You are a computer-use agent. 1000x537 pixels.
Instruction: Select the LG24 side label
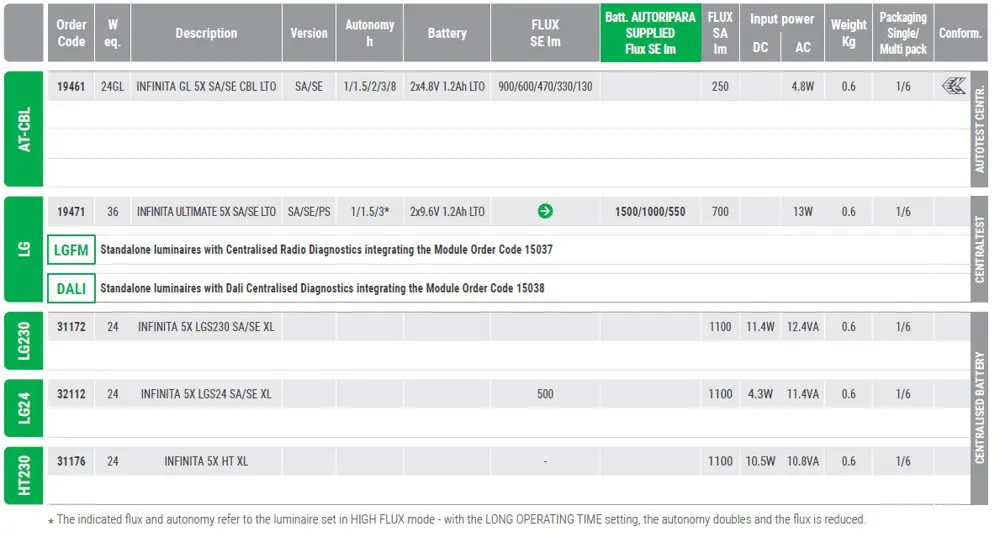[x=24, y=408]
